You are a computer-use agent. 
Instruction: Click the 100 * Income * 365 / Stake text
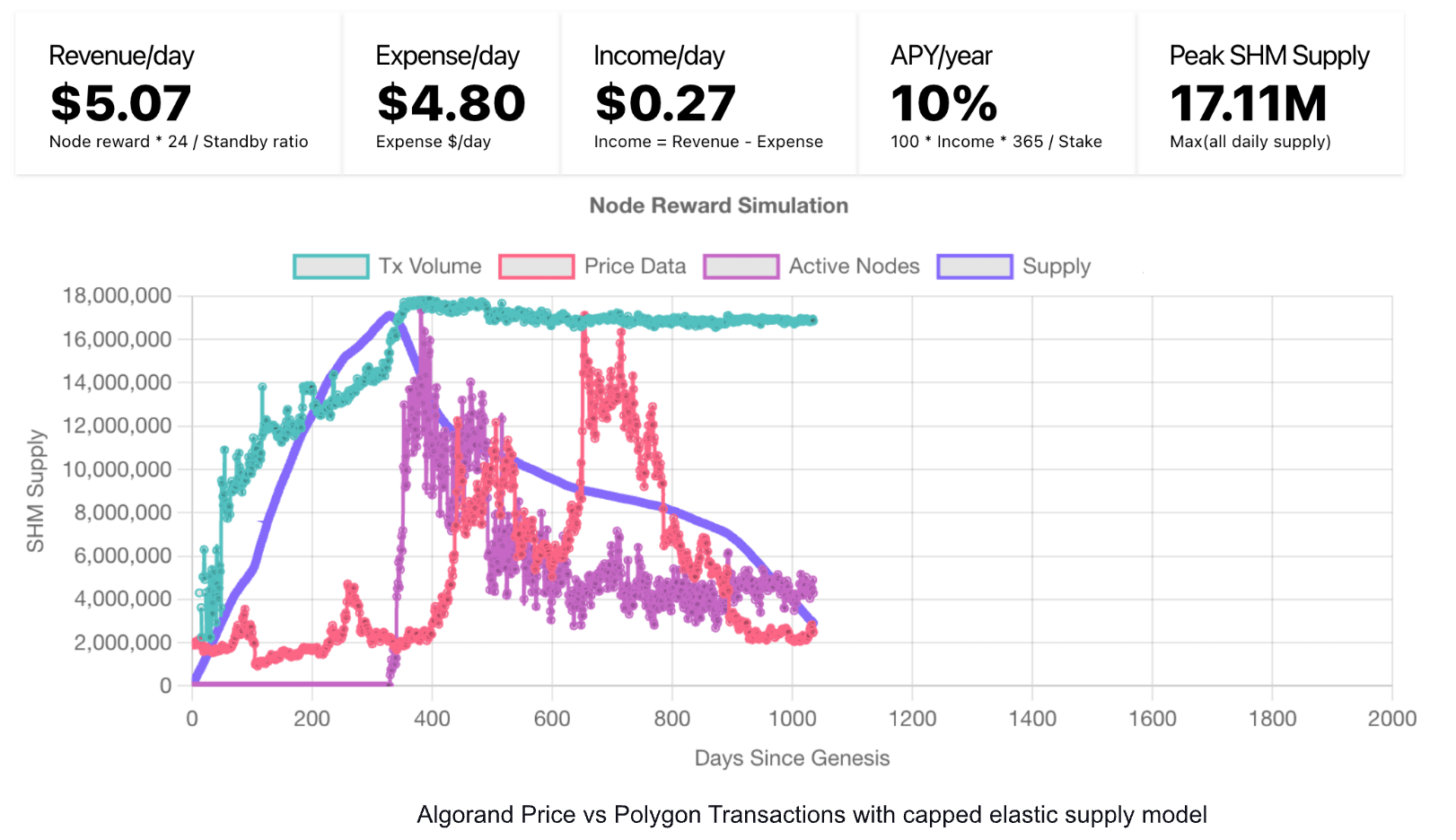tap(996, 142)
